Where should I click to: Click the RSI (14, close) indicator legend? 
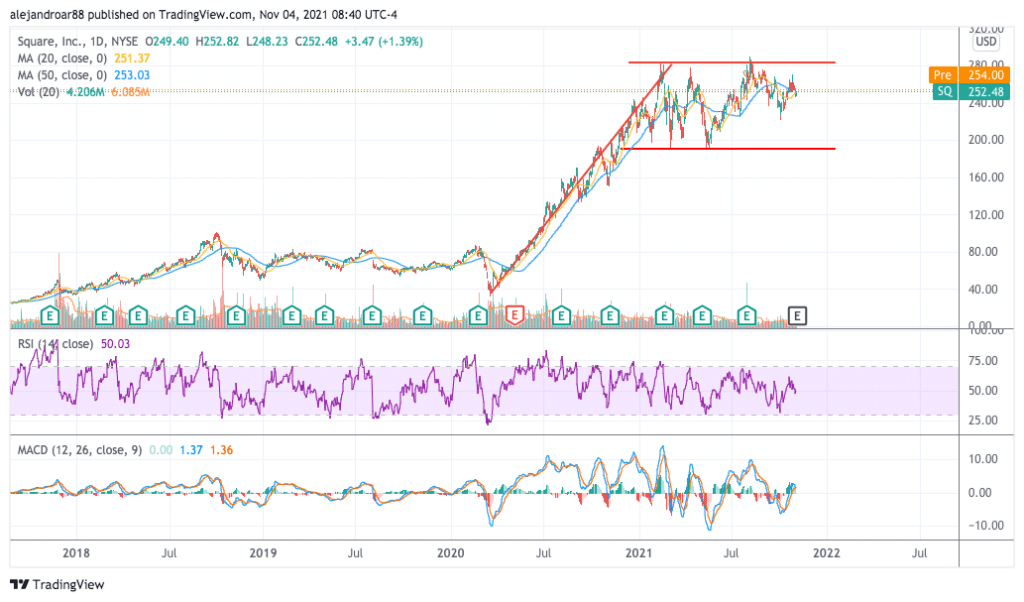(55, 344)
